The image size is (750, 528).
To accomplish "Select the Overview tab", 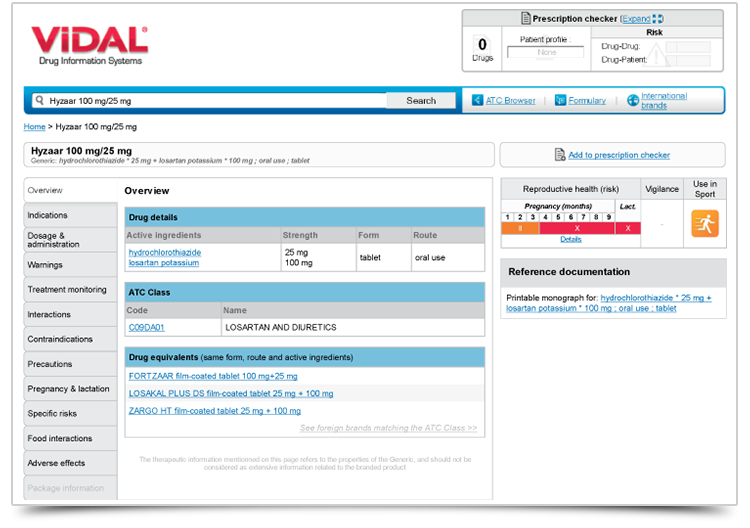I will [x=70, y=190].
